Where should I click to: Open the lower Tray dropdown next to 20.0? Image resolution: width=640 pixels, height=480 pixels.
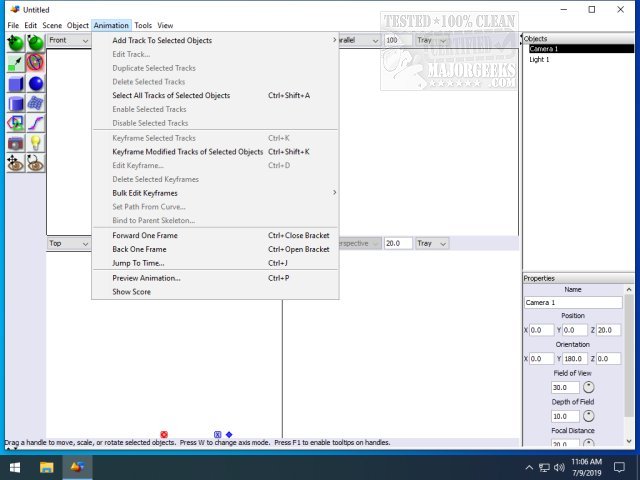pyautogui.click(x=432, y=243)
